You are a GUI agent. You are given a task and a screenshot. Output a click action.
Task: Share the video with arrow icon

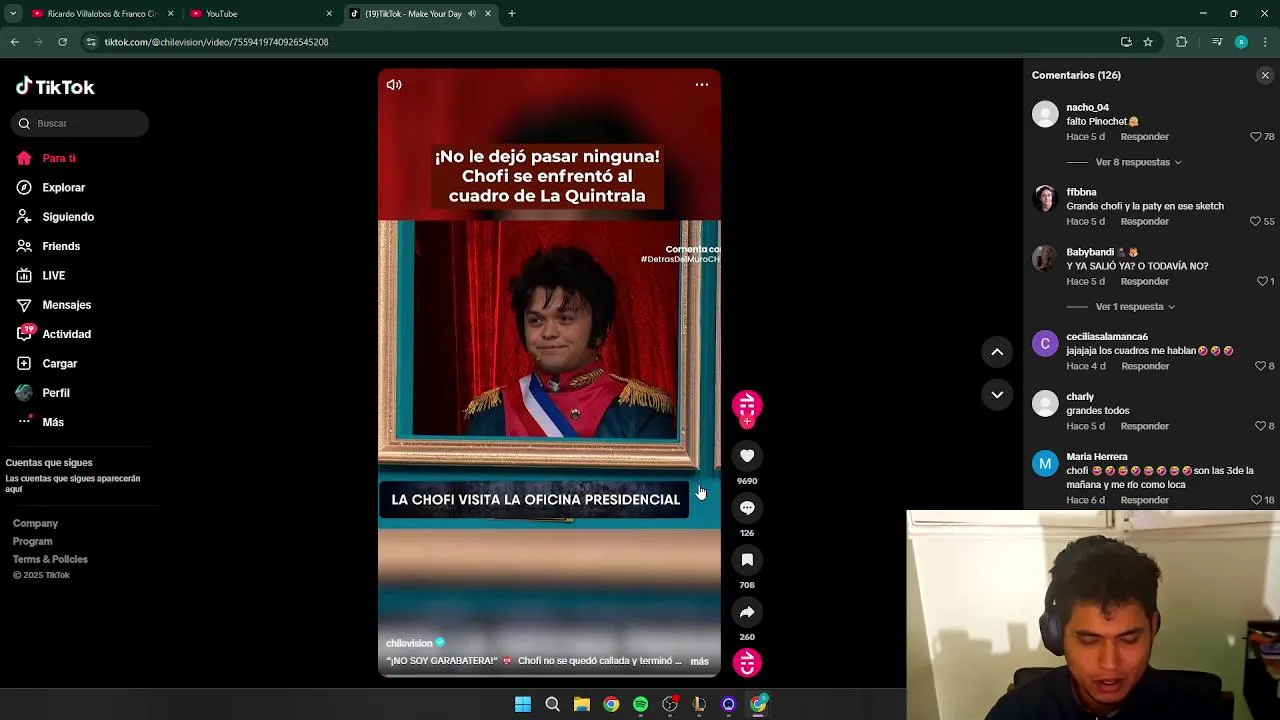[x=747, y=612]
